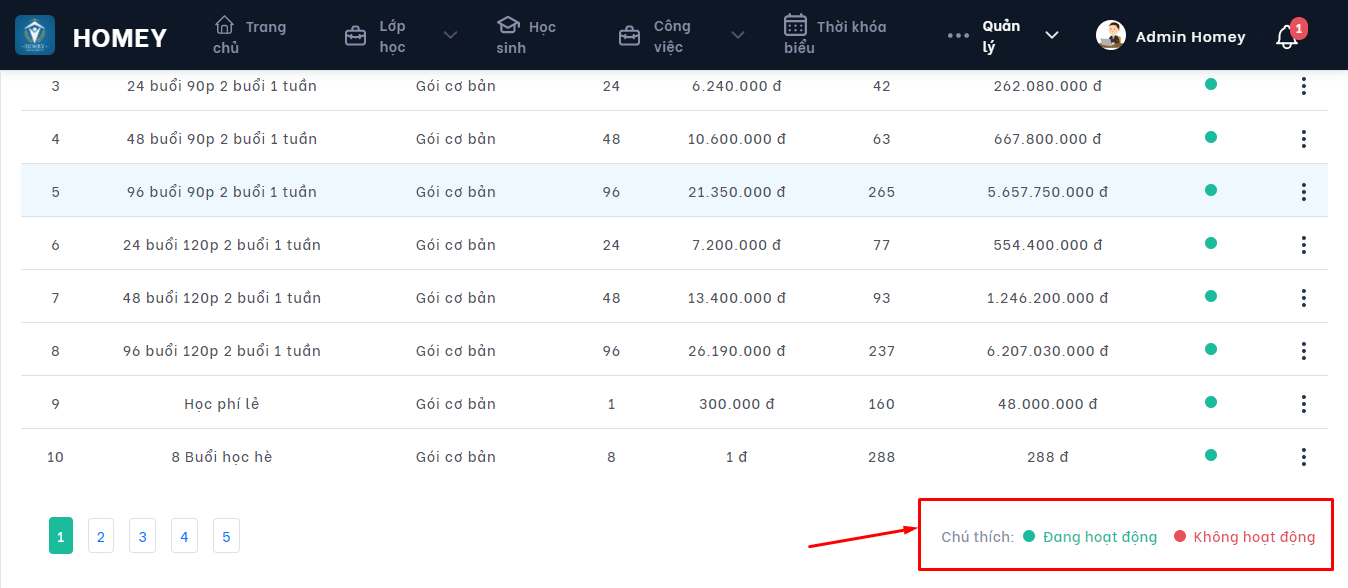Expand the Công việc dropdown menu
This screenshot has width=1348, height=588.
(737, 36)
